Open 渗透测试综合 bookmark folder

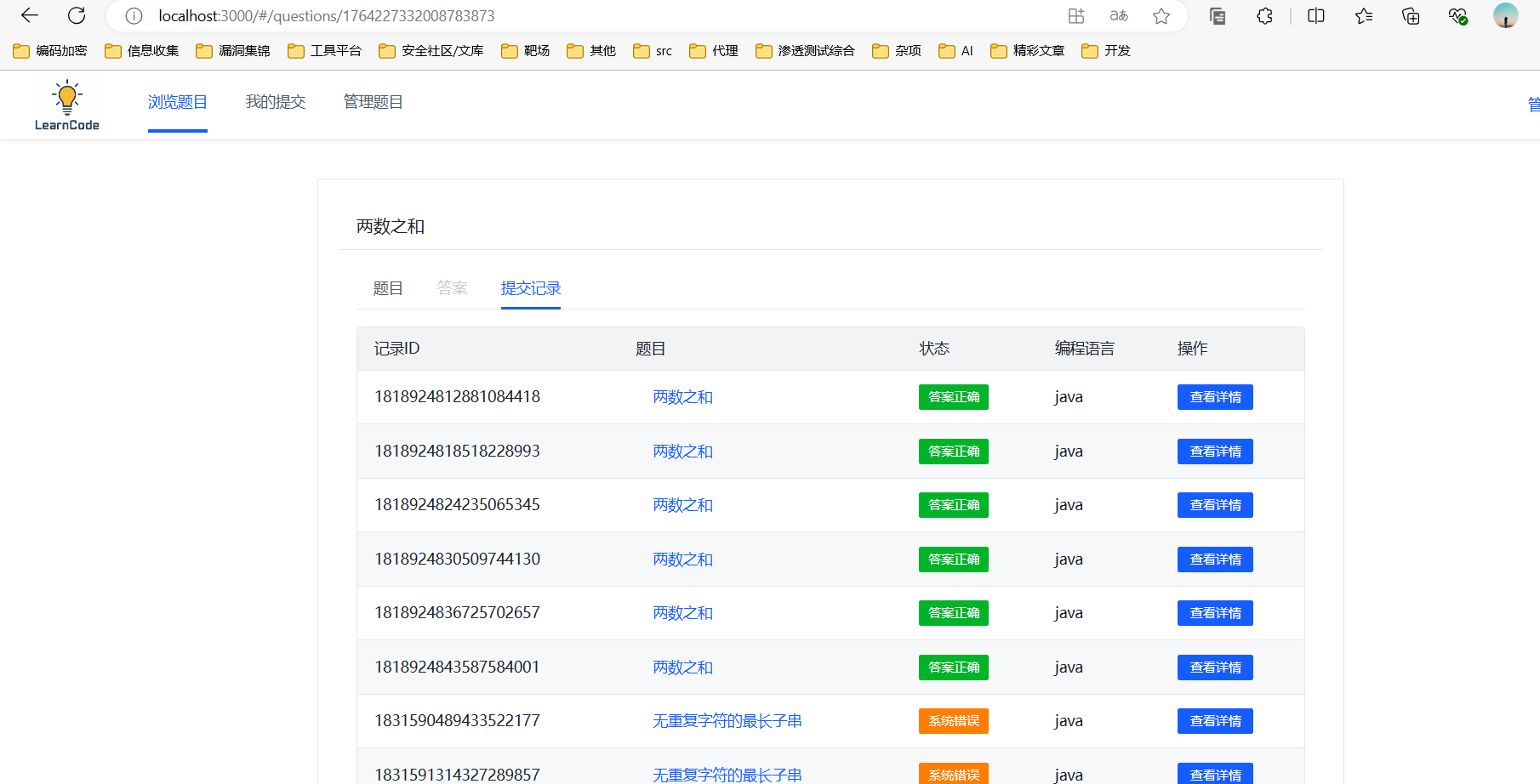(805, 51)
